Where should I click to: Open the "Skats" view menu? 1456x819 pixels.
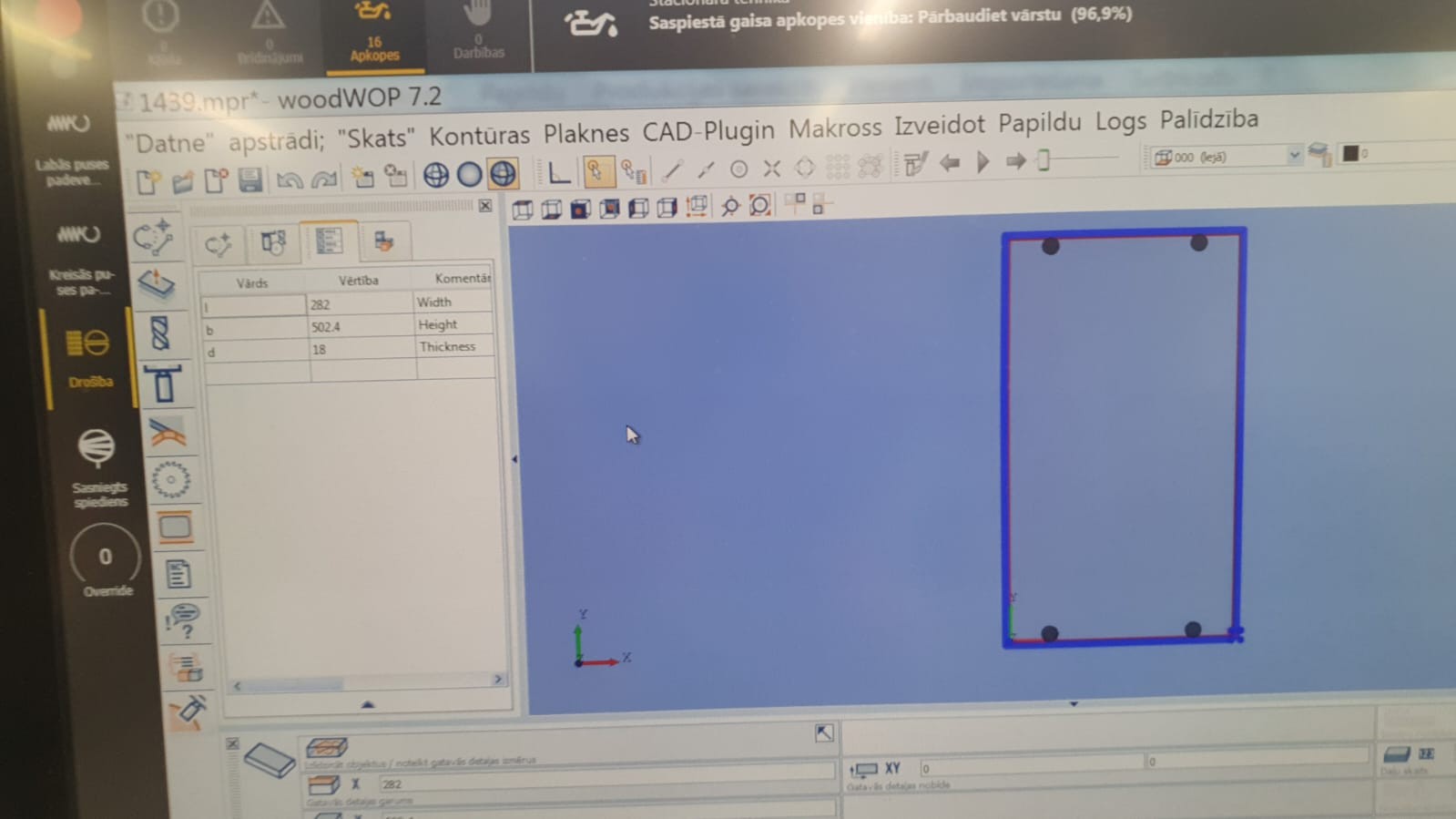point(375,138)
